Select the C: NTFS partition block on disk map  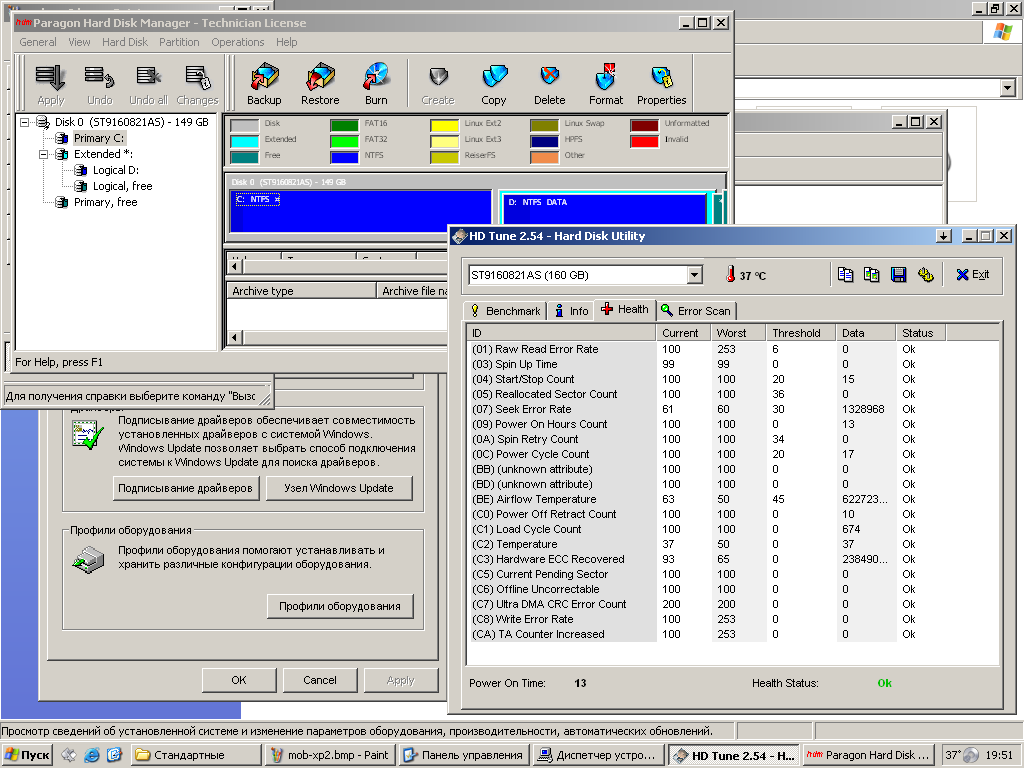click(x=360, y=210)
